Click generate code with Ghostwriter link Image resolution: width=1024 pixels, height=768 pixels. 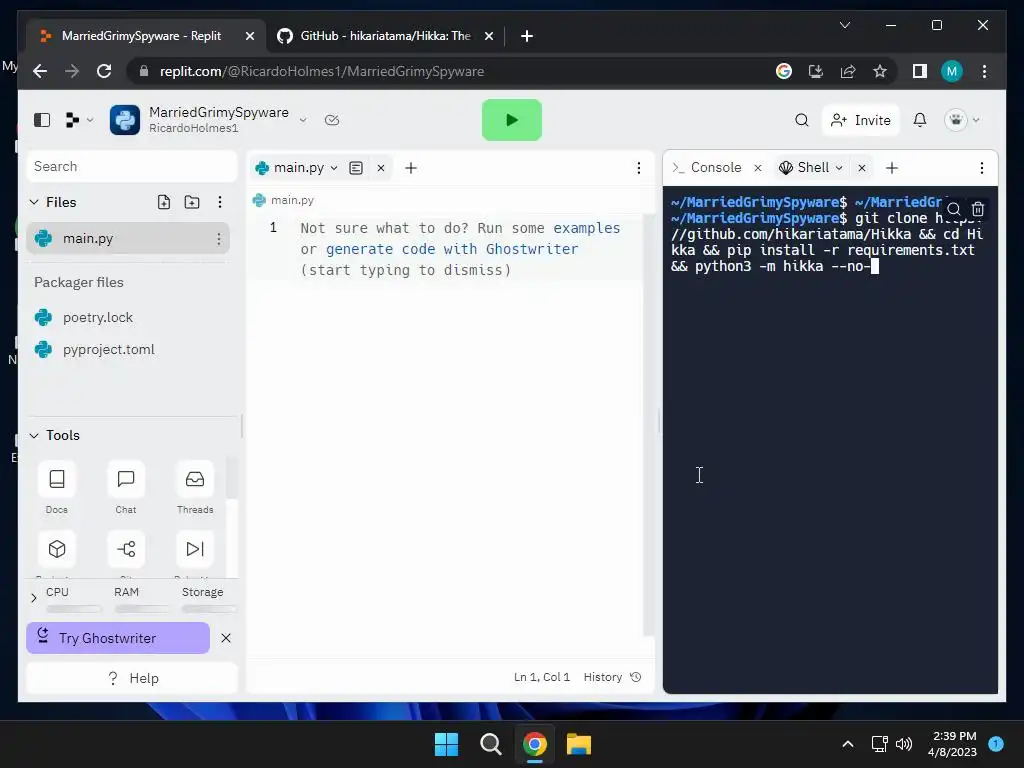[452, 249]
